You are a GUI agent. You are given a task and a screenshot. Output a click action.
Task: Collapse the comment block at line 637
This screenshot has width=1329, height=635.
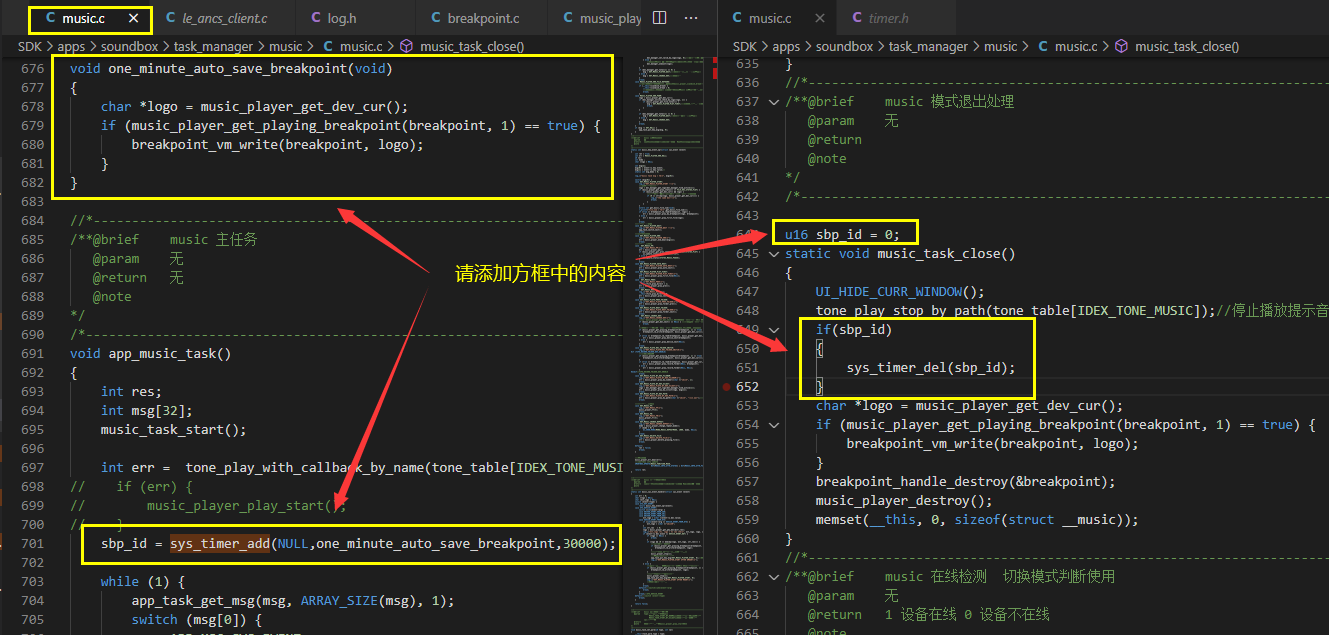point(773,101)
